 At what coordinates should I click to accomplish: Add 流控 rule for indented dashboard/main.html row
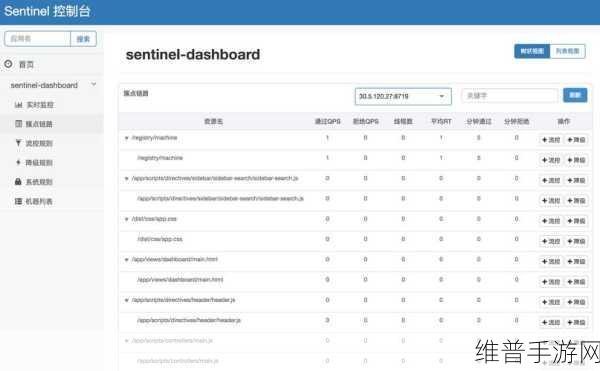click(551, 282)
